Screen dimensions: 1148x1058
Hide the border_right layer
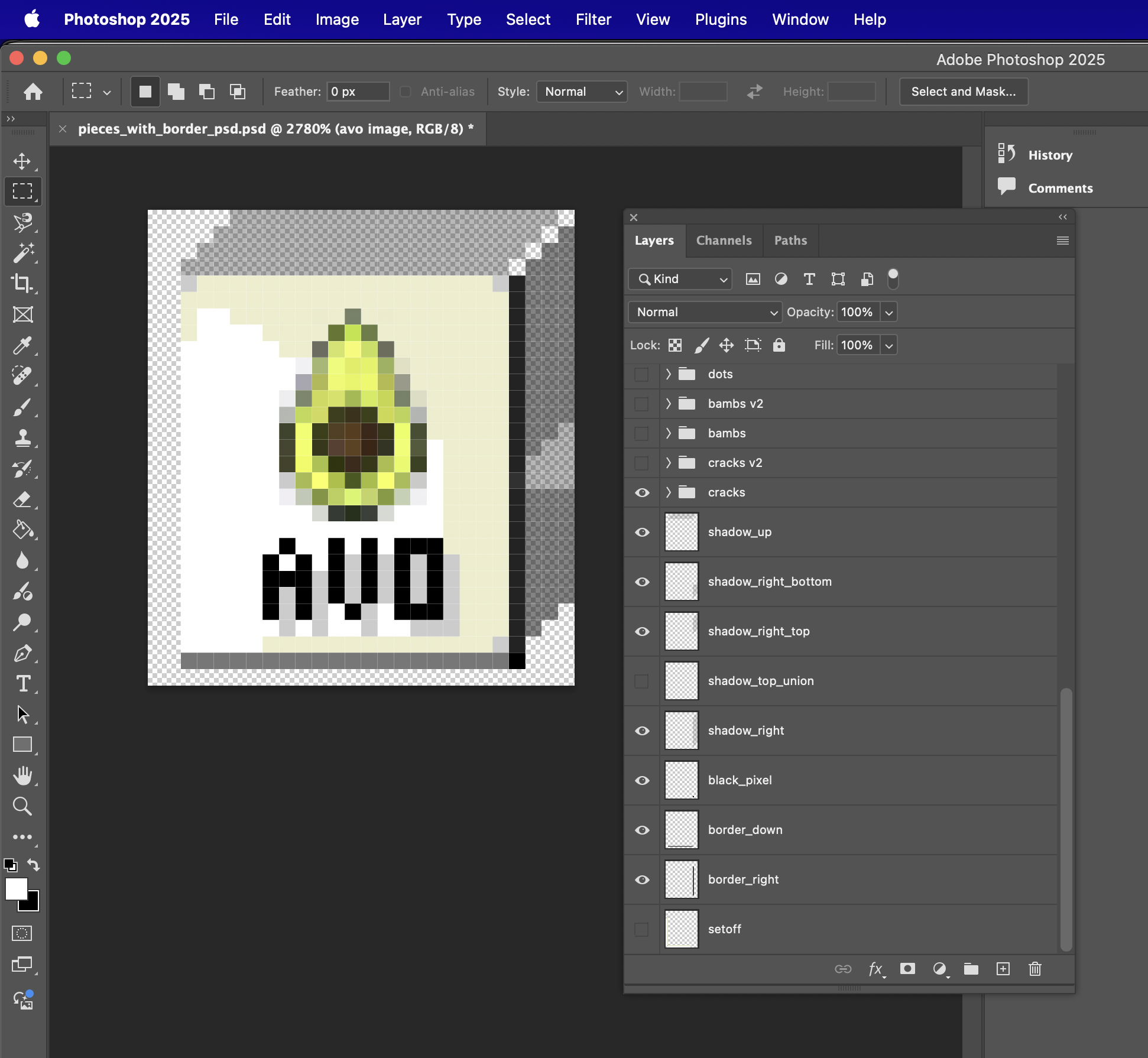click(x=642, y=879)
